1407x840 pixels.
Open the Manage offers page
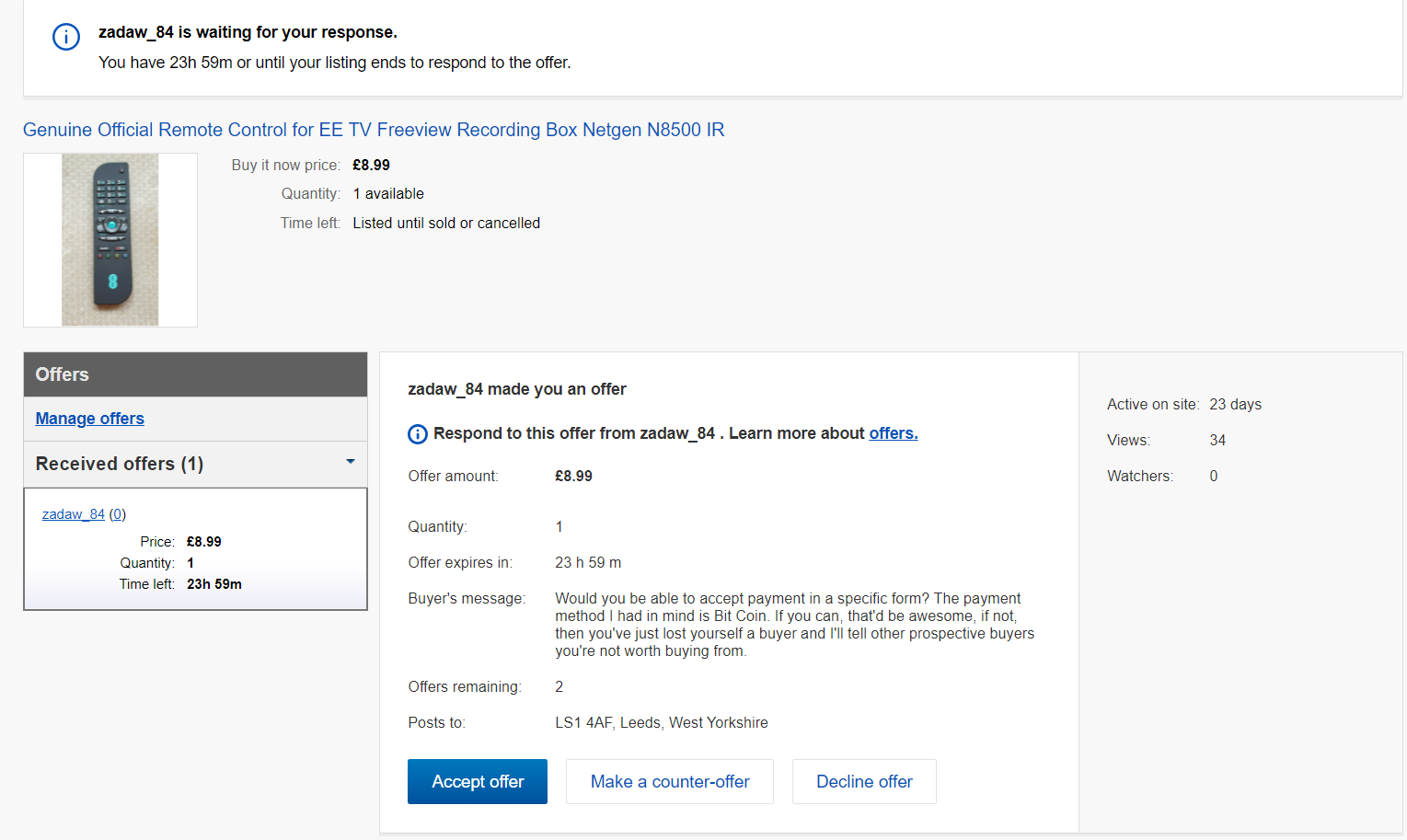[x=89, y=419]
